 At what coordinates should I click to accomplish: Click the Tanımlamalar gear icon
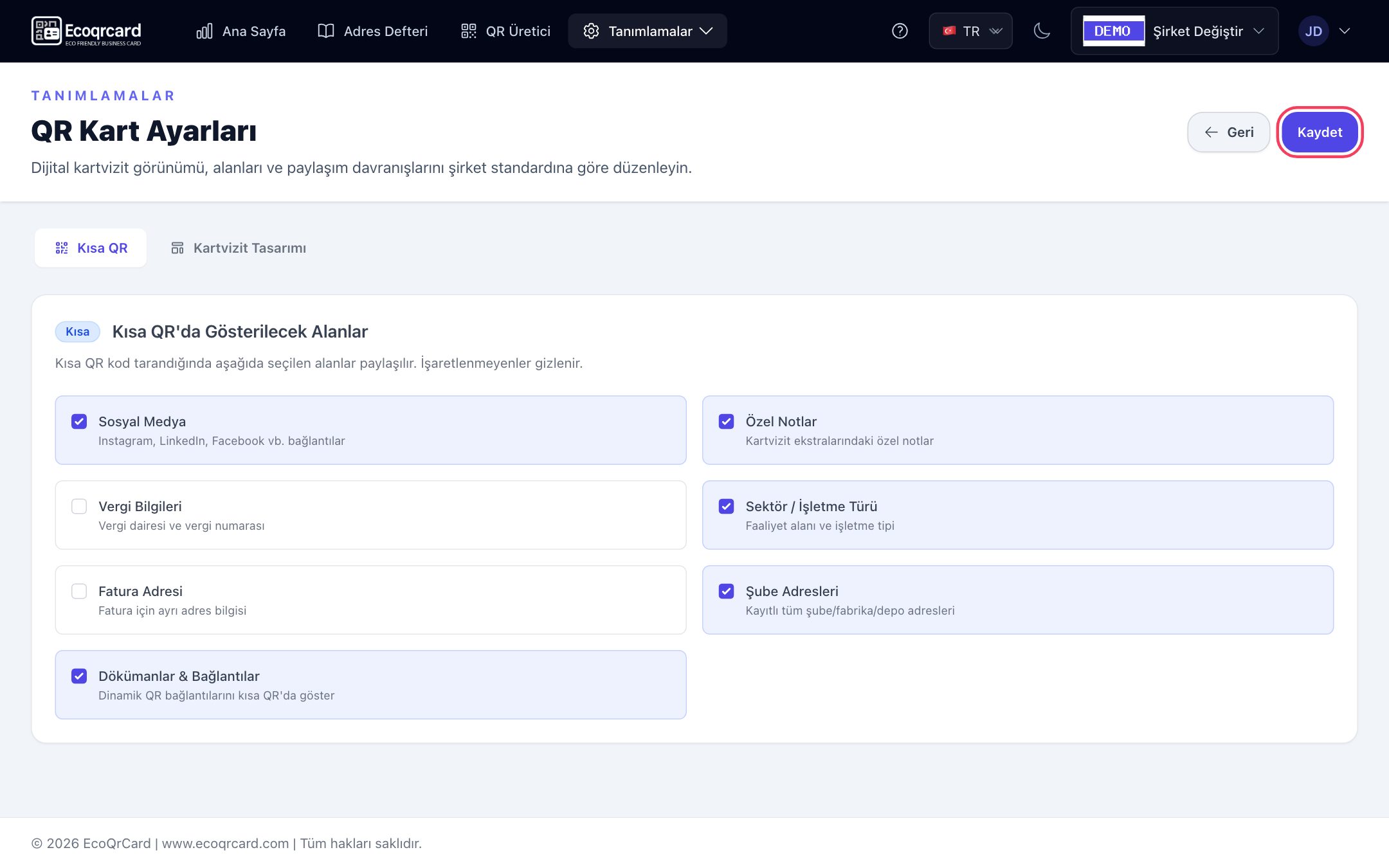[591, 31]
